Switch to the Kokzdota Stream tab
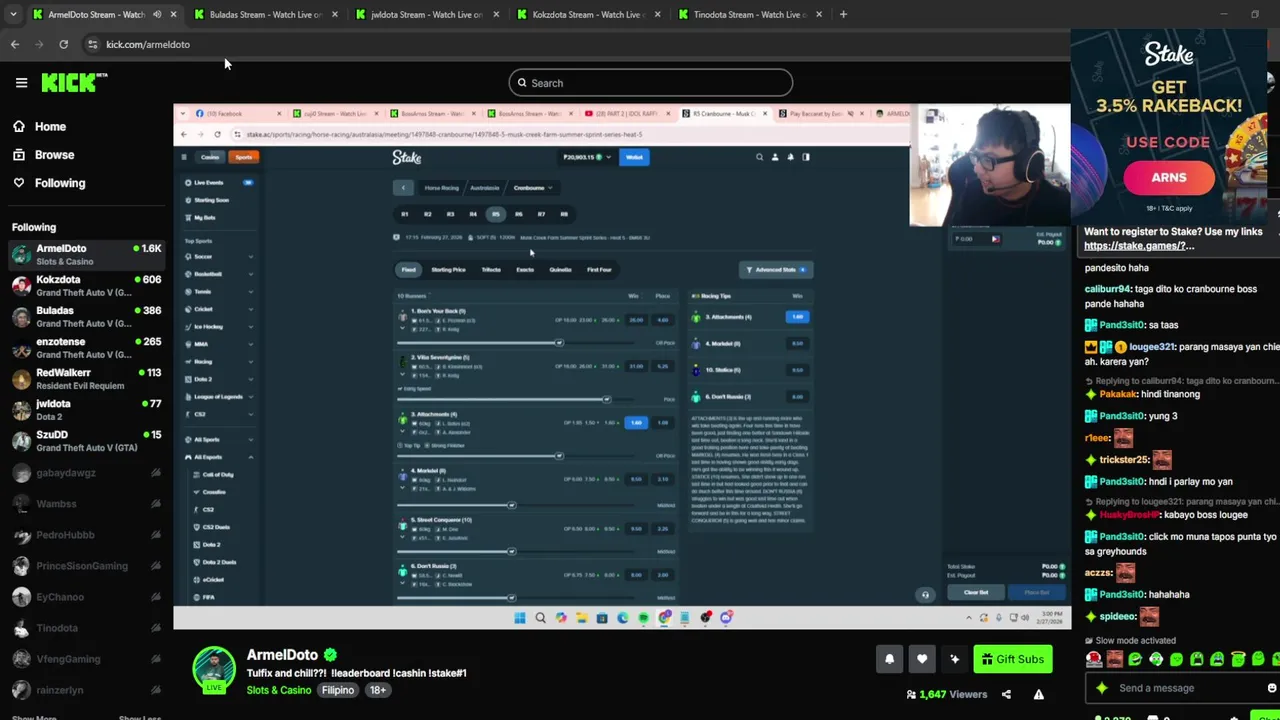Screen dimensions: 1280x720 587,14
